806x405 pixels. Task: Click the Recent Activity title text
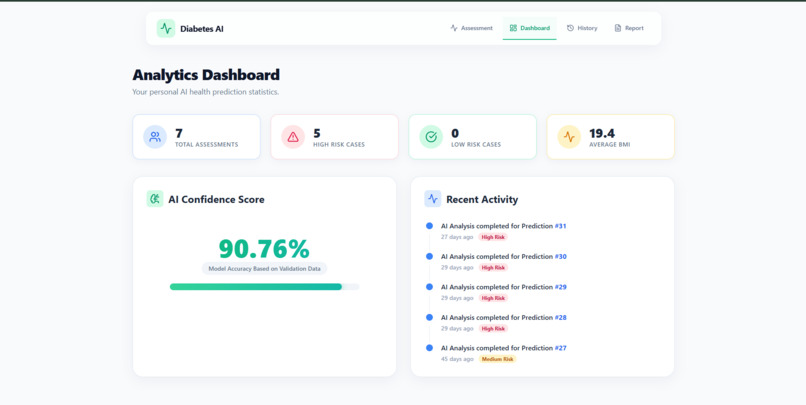click(x=482, y=199)
